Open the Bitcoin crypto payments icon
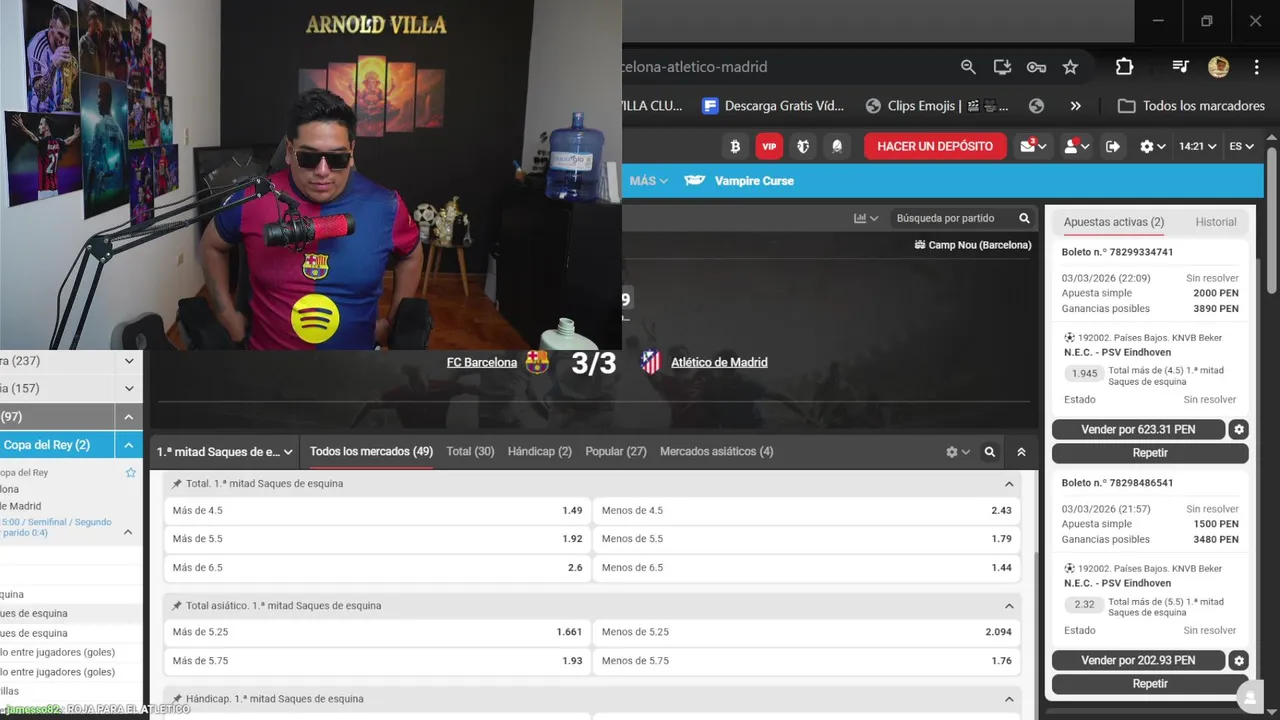Viewport: 1280px width, 720px height. (735, 146)
